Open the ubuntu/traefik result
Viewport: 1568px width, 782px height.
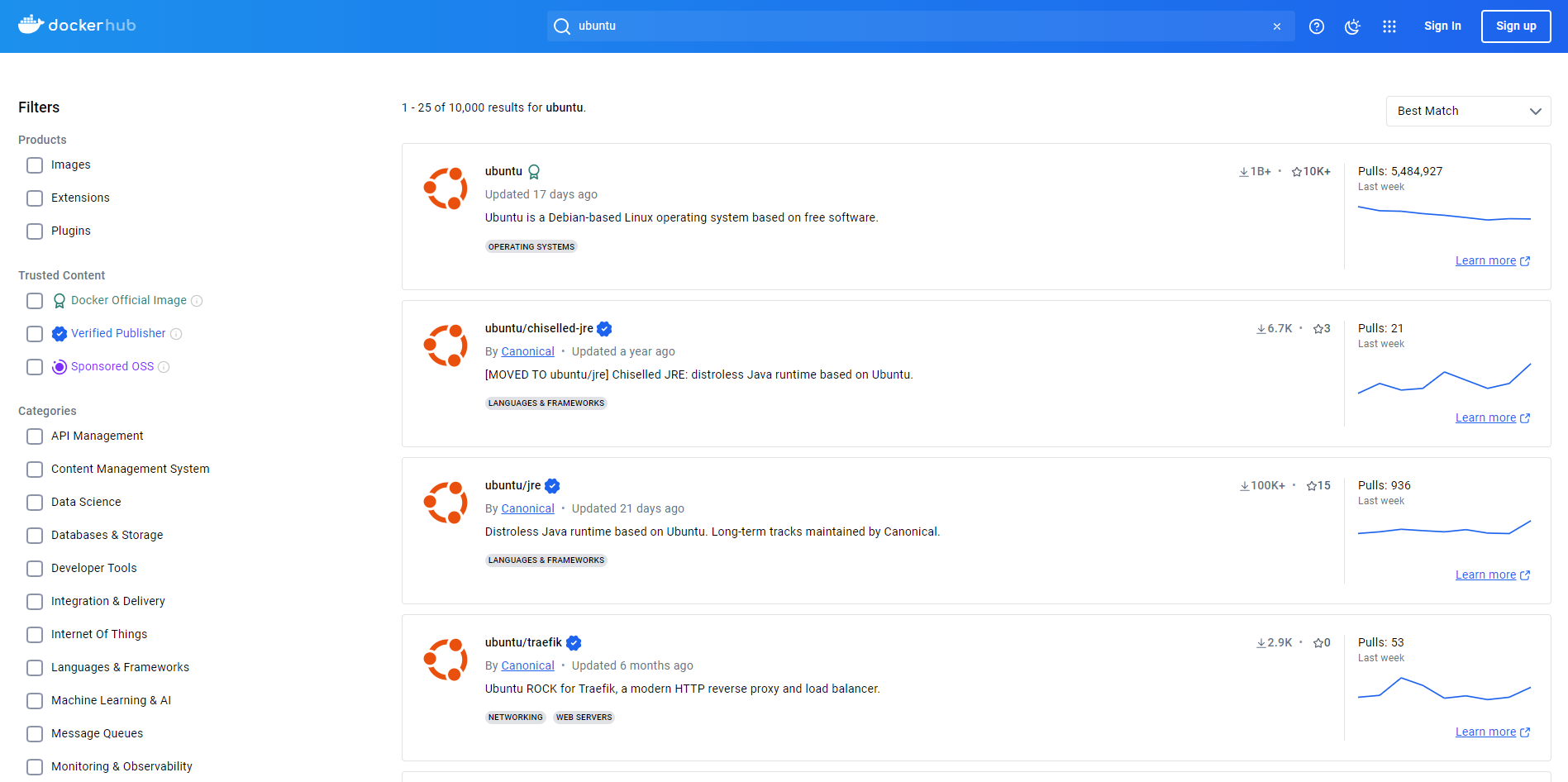[x=523, y=642]
